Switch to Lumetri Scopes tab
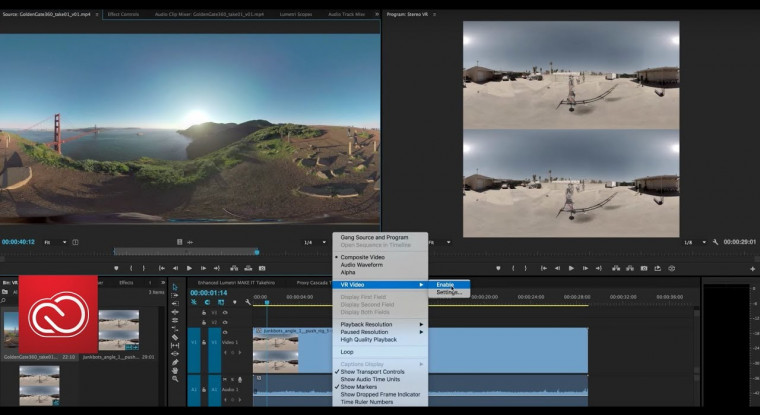This screenshot has height=415, width=760. tap(296, 15)
